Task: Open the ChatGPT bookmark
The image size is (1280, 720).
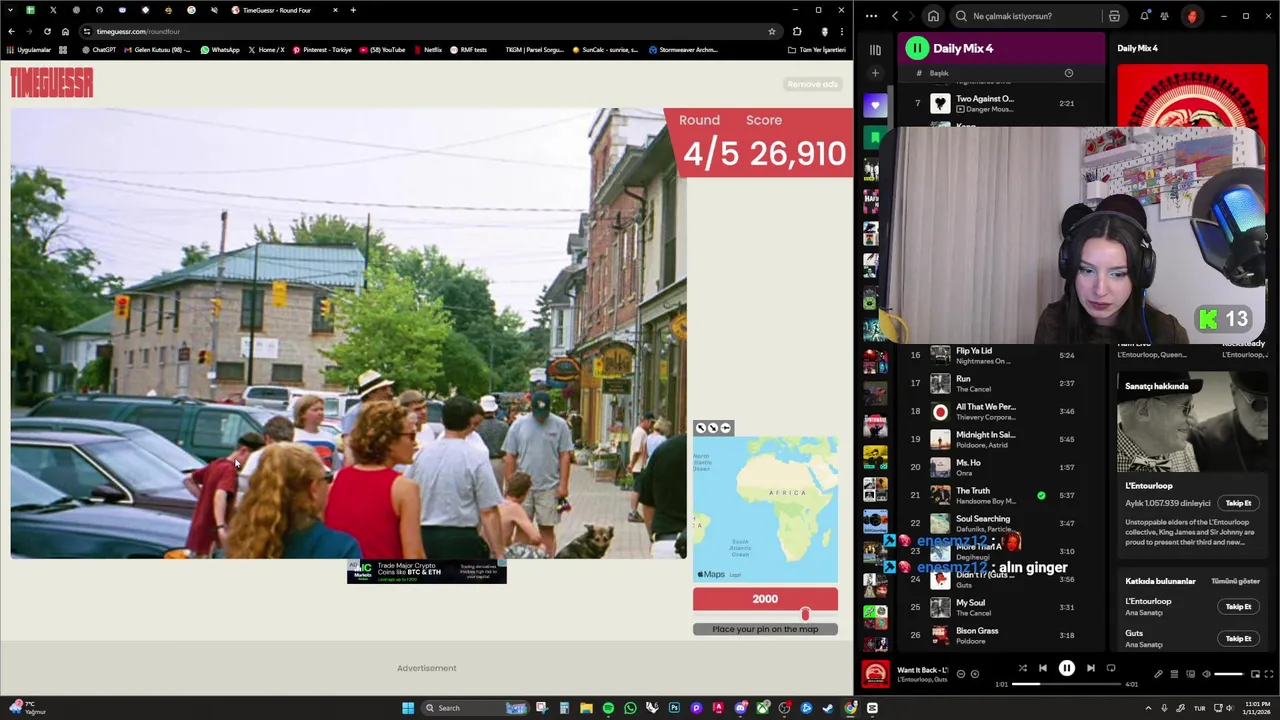Action: pyautogui.click(x=99, y=50)
